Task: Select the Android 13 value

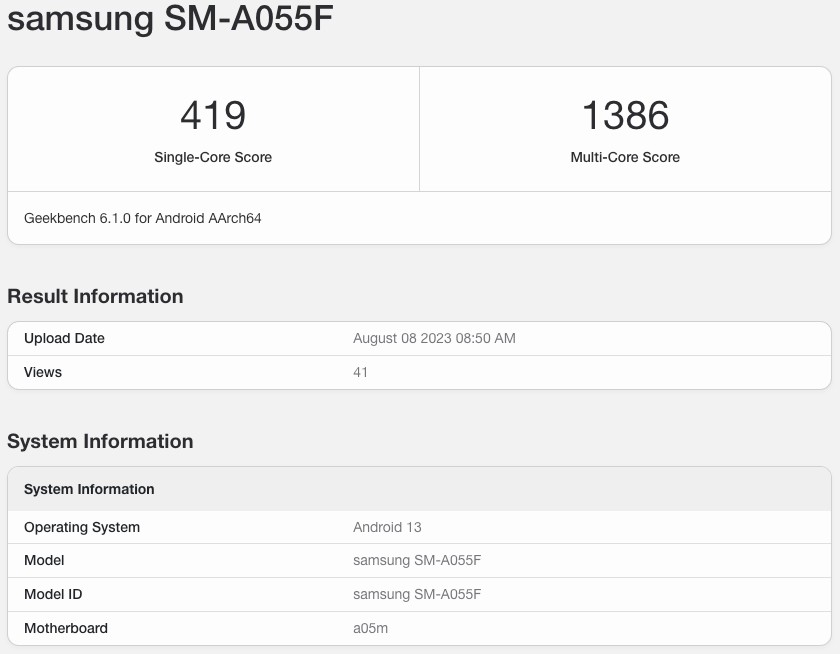Action: 387,528
